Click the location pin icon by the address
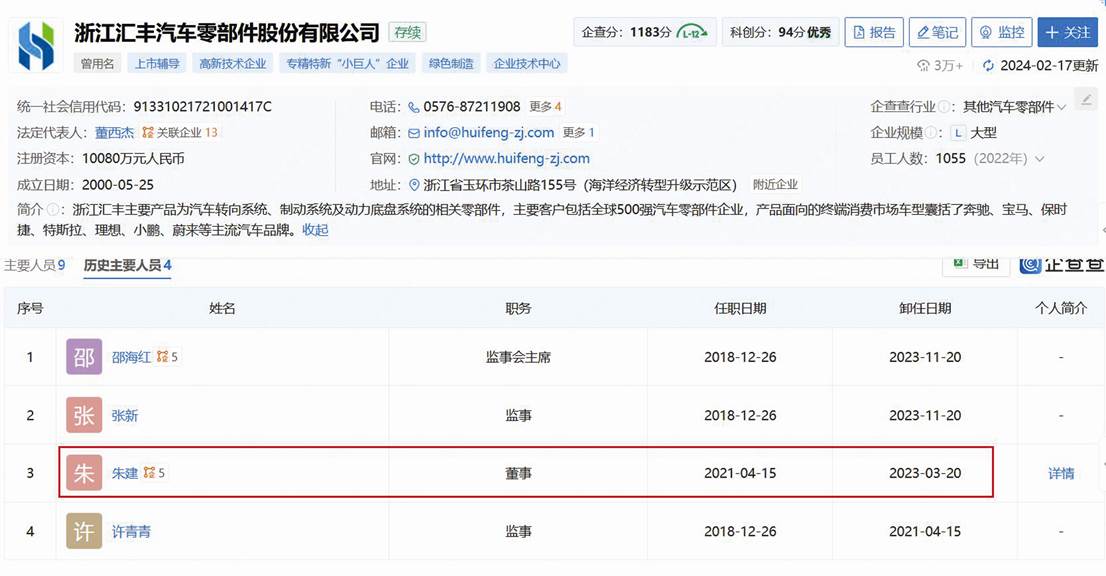The height and width of the screenshot is (576, 1106). tap(413, 185)
